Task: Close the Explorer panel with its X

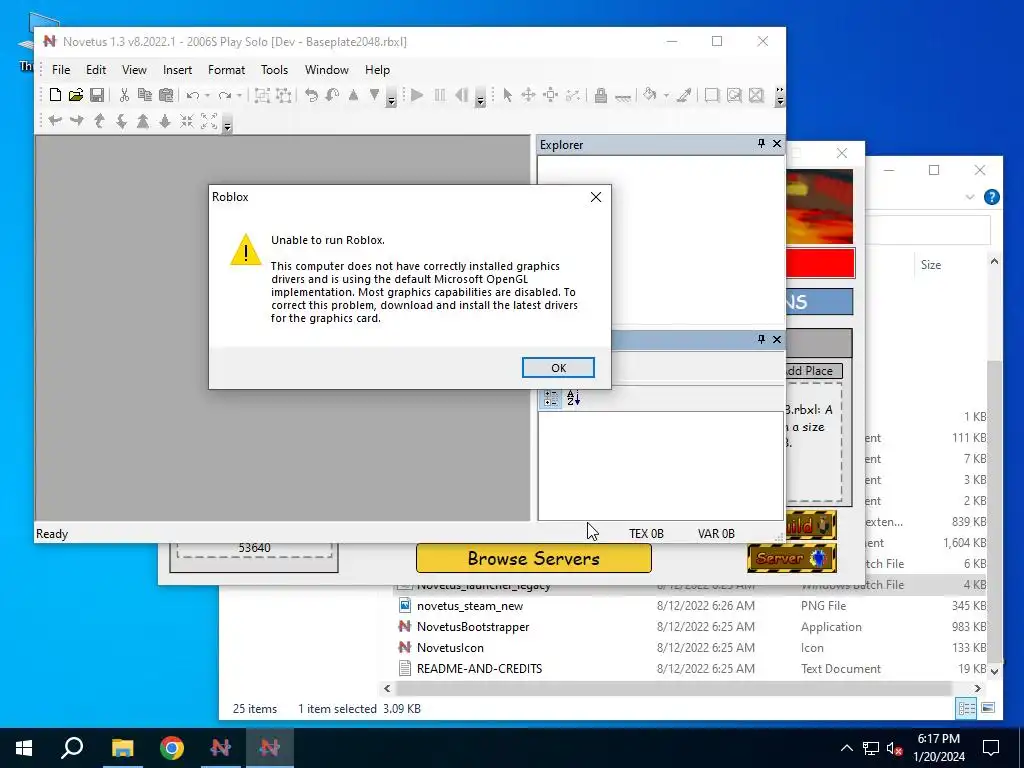Action: click(776, 144)
